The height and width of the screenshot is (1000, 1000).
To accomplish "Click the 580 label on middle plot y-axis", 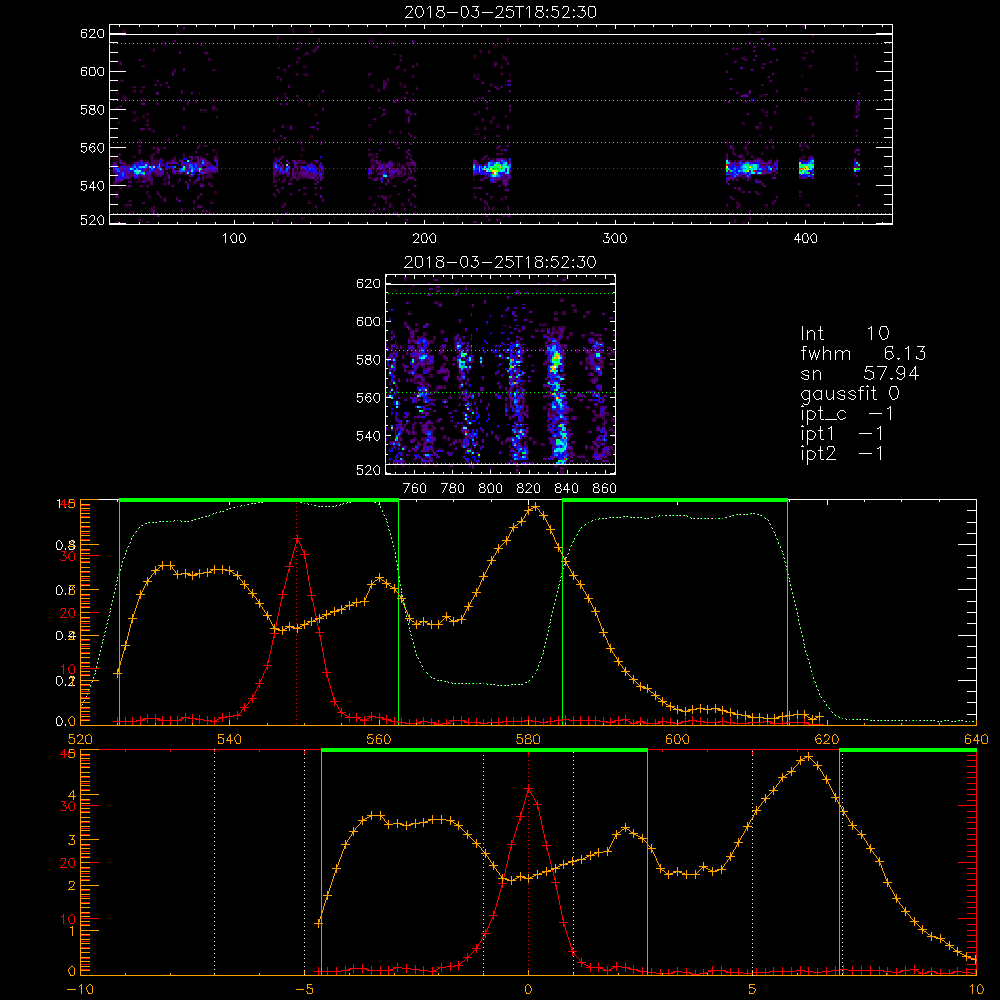I will [368, 360].
